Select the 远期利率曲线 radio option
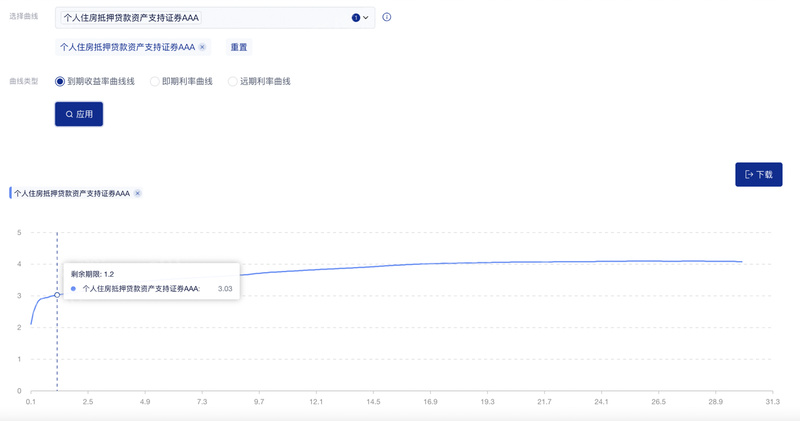Screen dimensions: 800x421 tap(233, 81)
